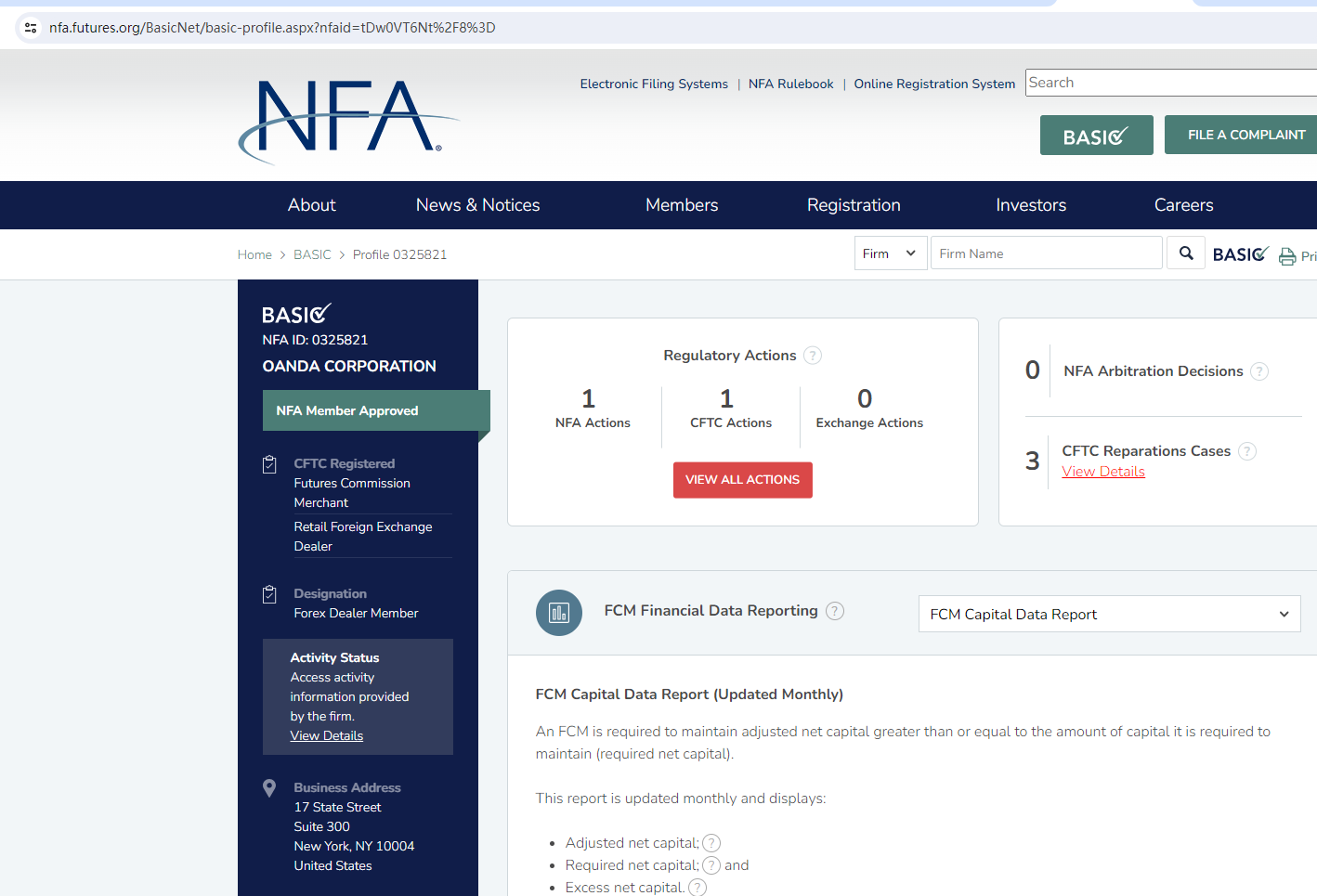Open View Details under CFTC Reparations Cases
Screen dimensions: 1317x896
[1103, 472]
